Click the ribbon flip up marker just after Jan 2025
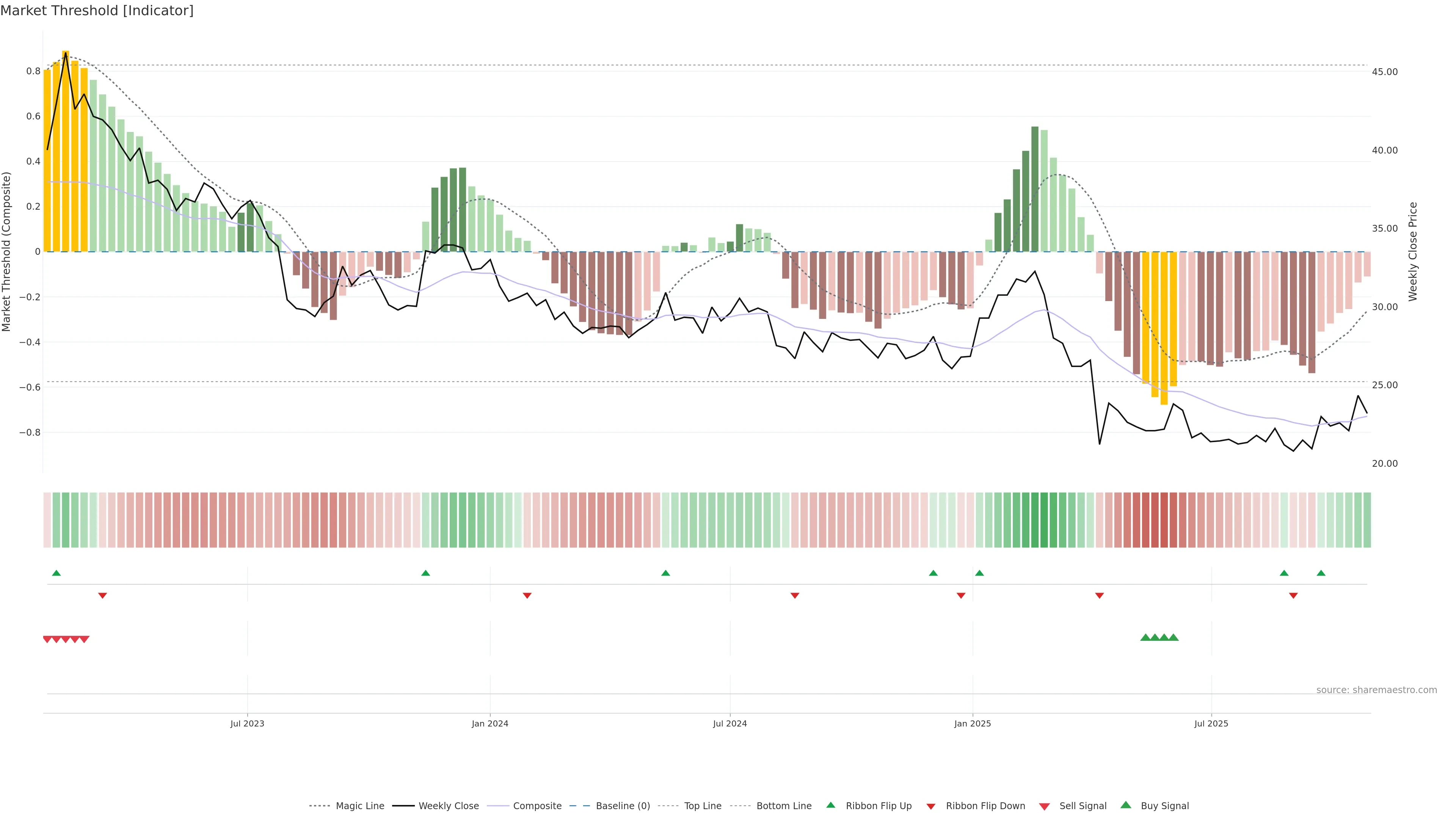The image size is (1456, 819). coord(979,573)
